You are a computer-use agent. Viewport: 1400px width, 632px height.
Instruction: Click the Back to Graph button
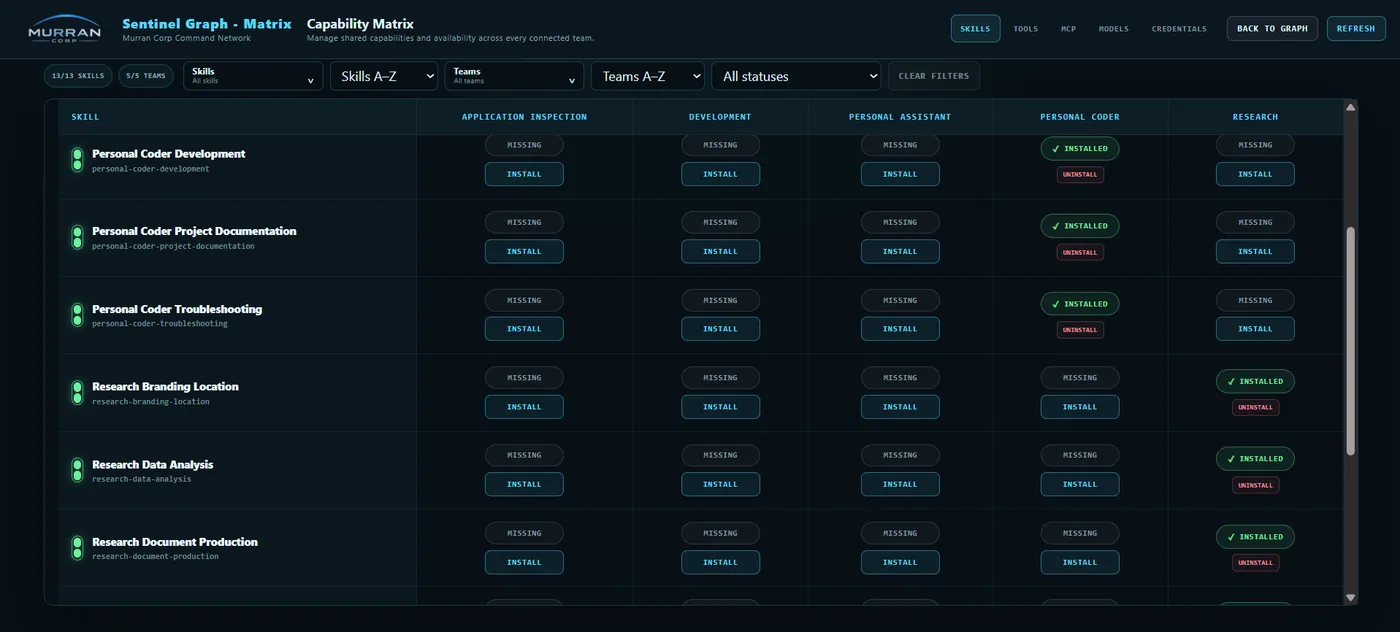tap(1272, 28)
